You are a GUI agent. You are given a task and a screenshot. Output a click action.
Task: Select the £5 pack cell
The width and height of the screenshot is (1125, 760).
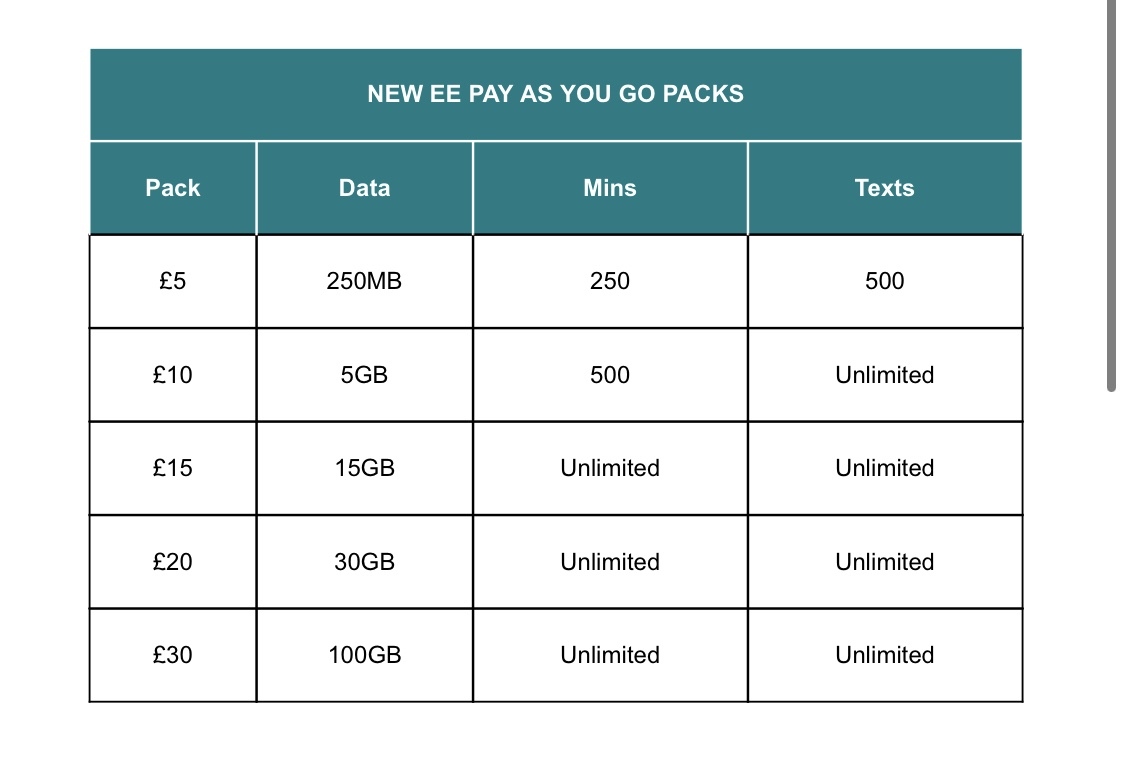click(173, 281)
